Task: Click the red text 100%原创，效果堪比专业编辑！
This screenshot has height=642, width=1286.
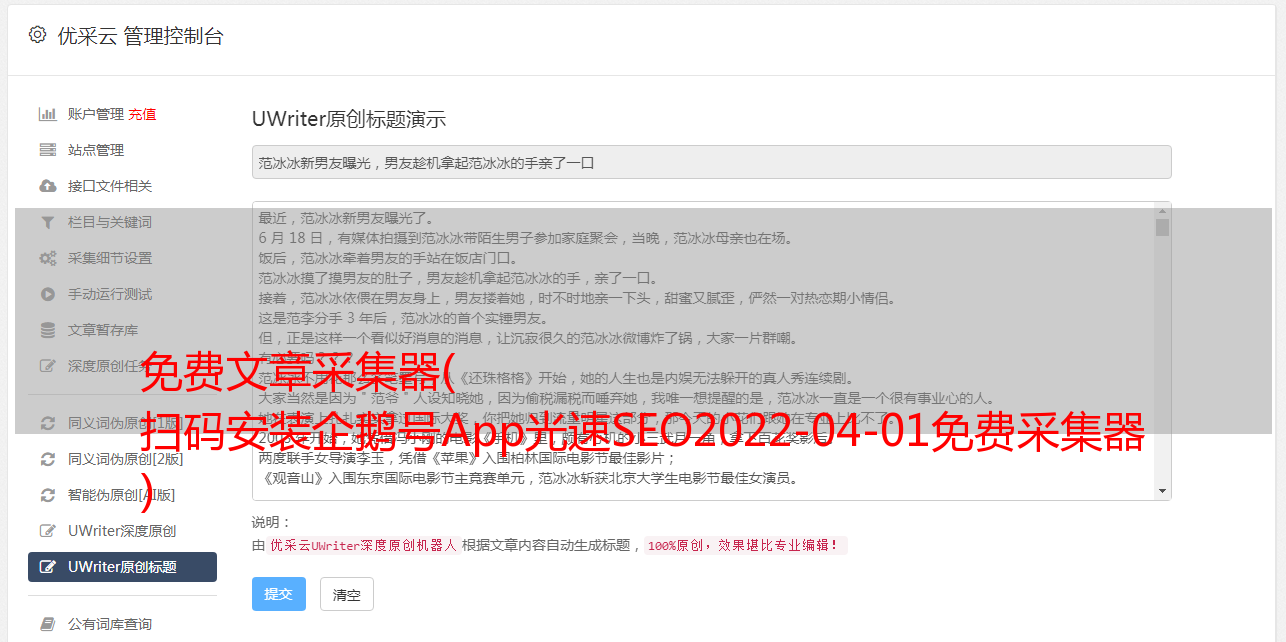Action: click(746, 546)
